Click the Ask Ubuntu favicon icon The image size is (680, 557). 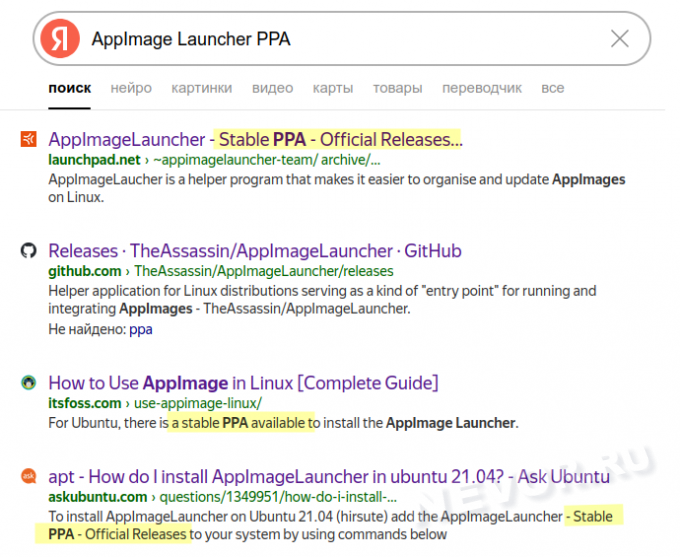(x=29, y=476)
